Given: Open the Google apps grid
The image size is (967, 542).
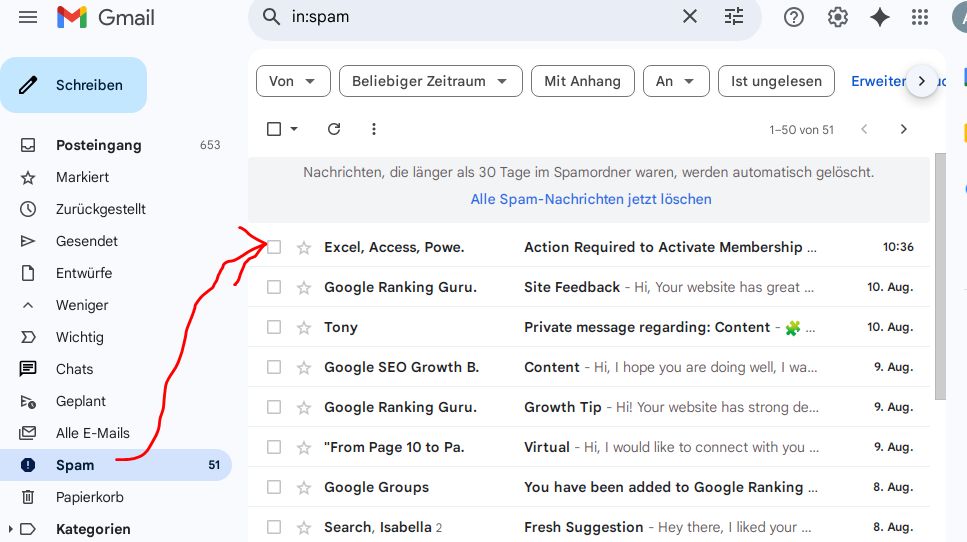Looking at the screenshot, I should [x=920, y=17].
